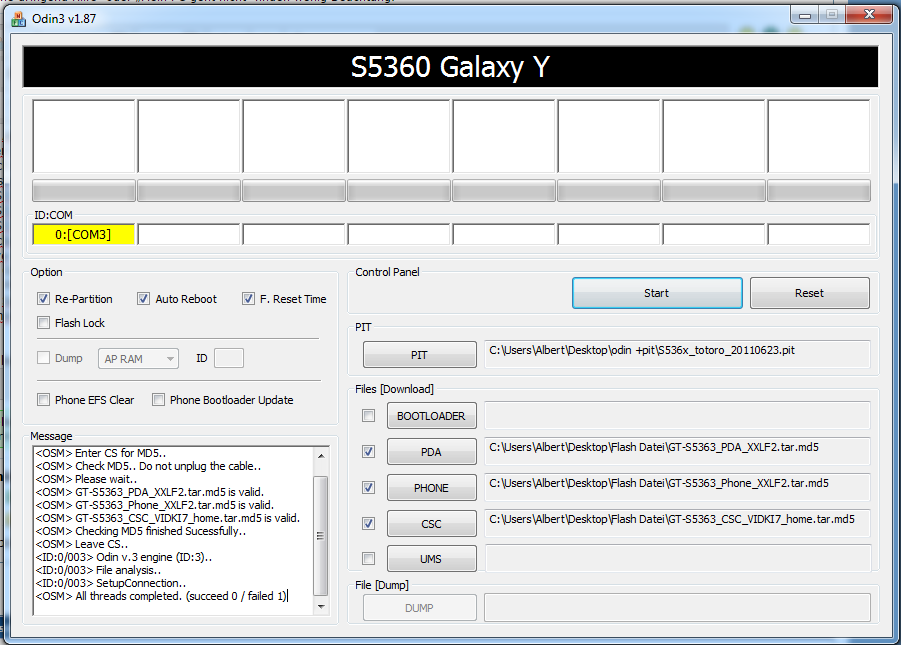Screen dimensions: 901x645
Task: Click log line 'All threads completed. (succeed 0 / failed 1)'
Action: point(161,596)
